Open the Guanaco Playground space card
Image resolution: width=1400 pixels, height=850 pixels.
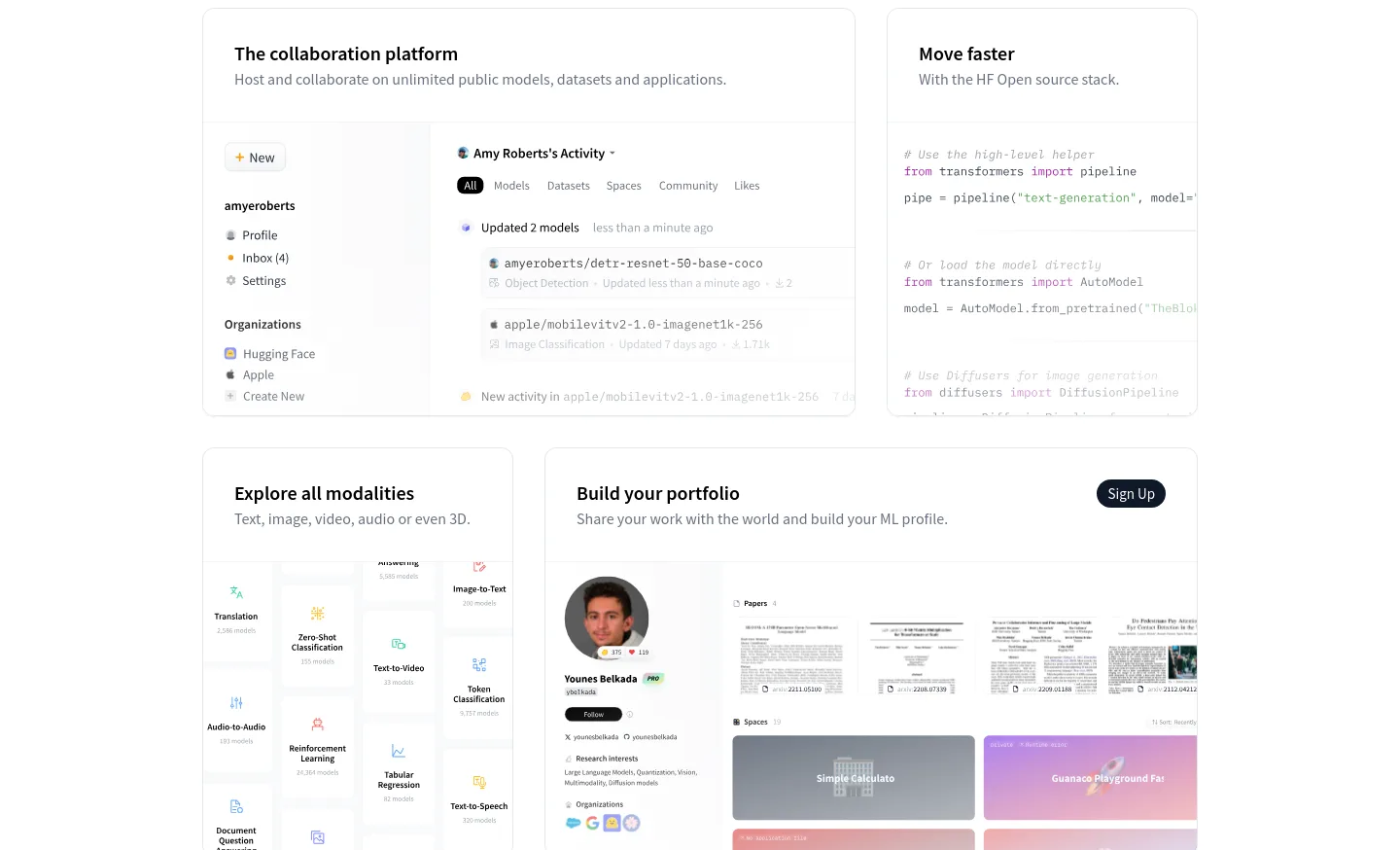click(1090, 778)
